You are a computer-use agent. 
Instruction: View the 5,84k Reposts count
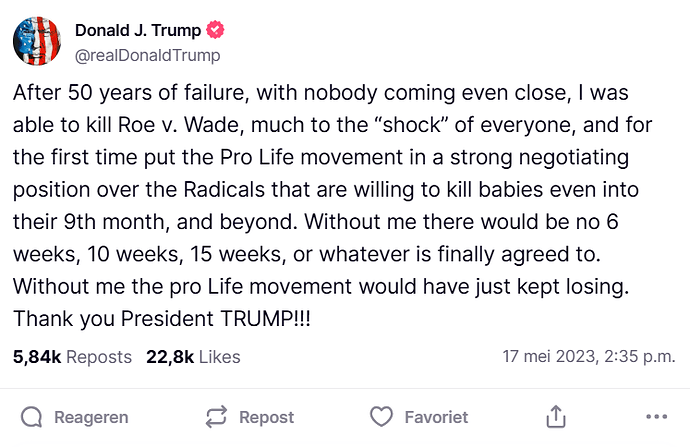click(x=72, y=356)
